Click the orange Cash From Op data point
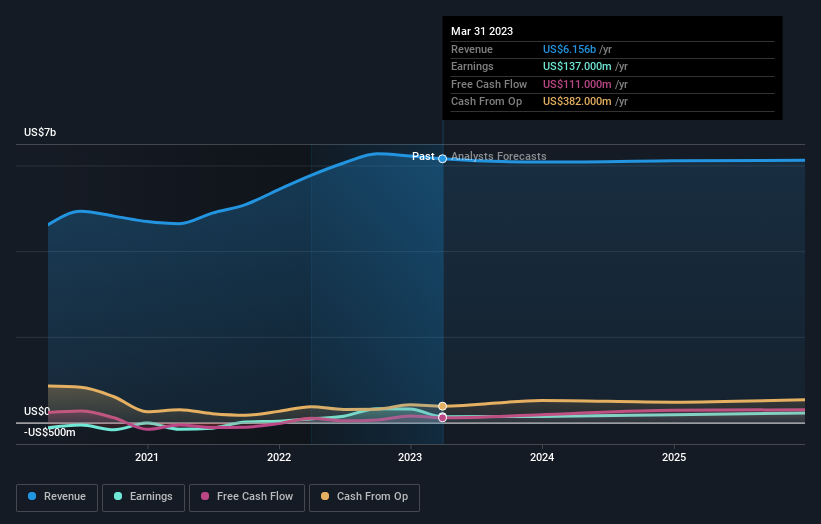821x524 pixels. tap(442, 406)
